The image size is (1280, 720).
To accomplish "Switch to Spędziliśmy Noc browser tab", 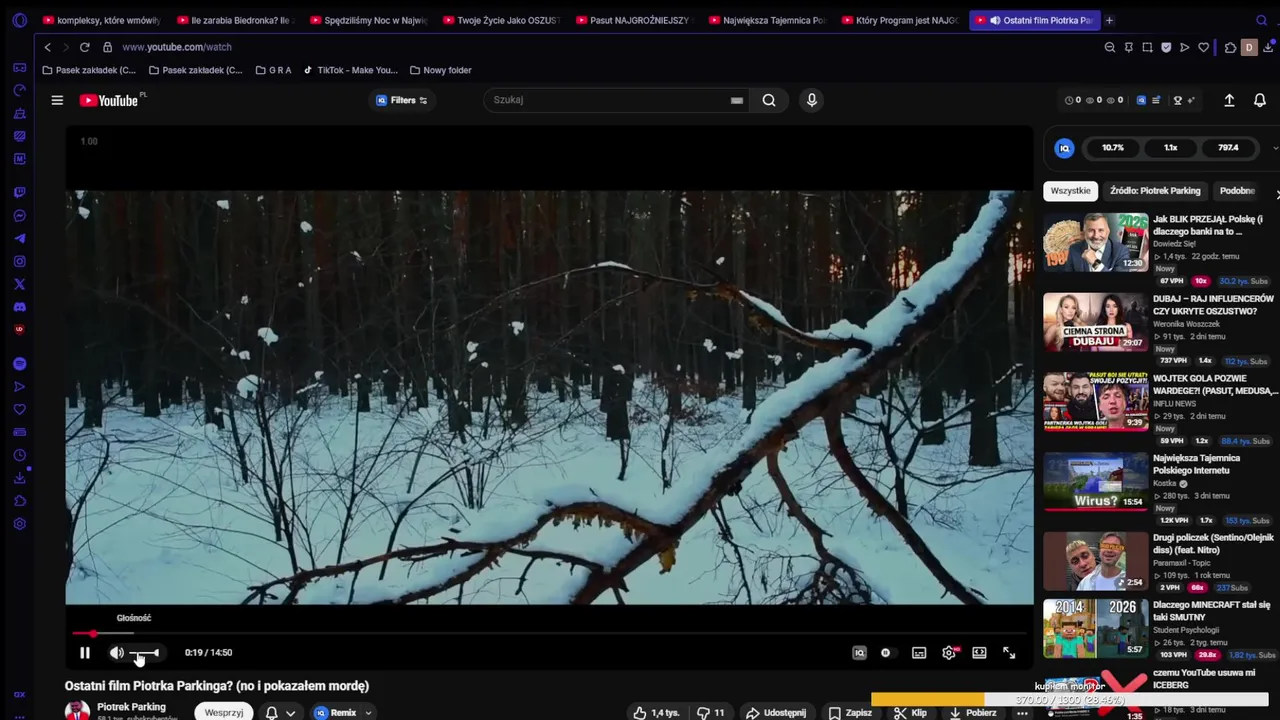I will point(368,20).
